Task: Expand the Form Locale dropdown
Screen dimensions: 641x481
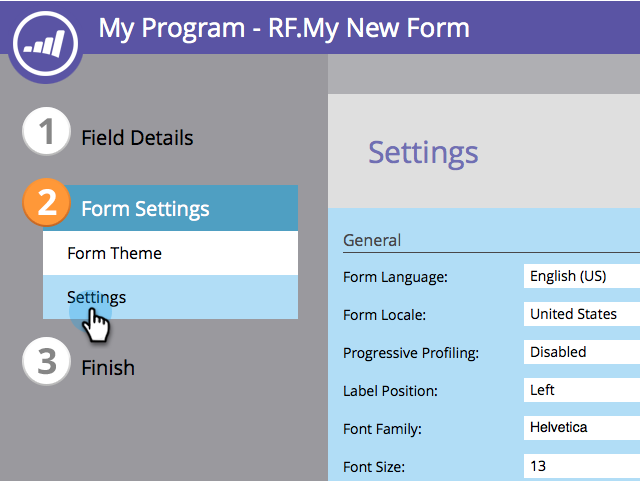Action: click(582, 314)
